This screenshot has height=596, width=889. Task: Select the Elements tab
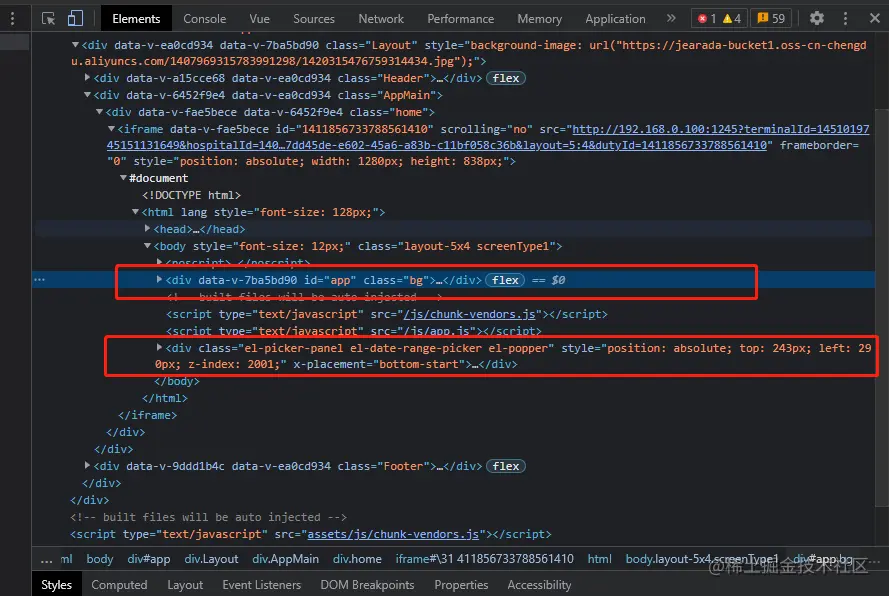point(136,19)
